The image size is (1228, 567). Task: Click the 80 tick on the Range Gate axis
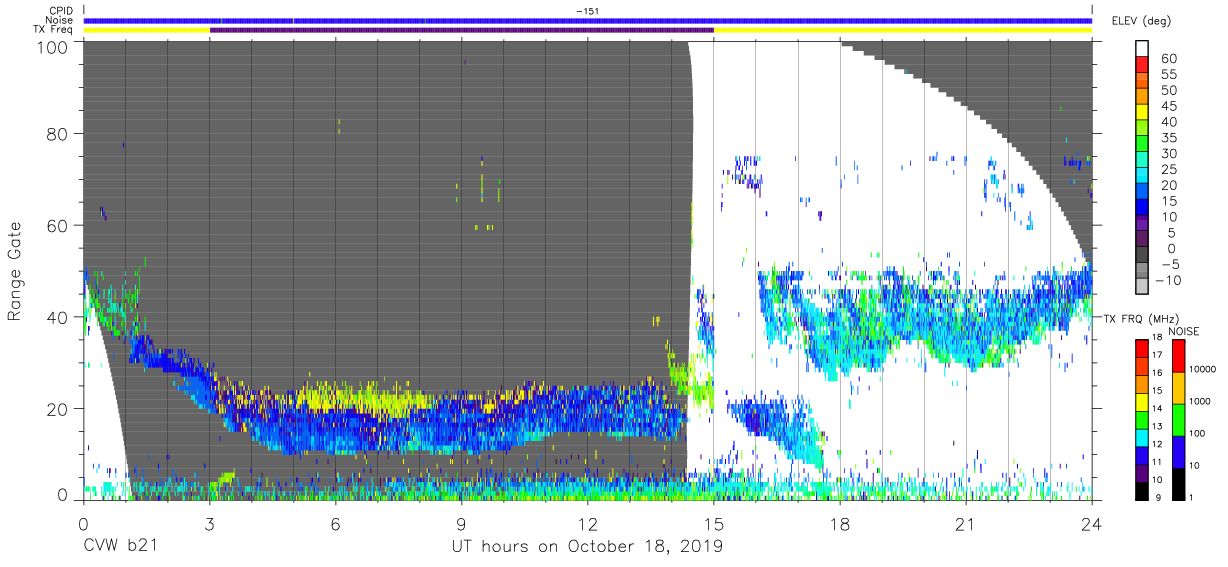[59, 133]
